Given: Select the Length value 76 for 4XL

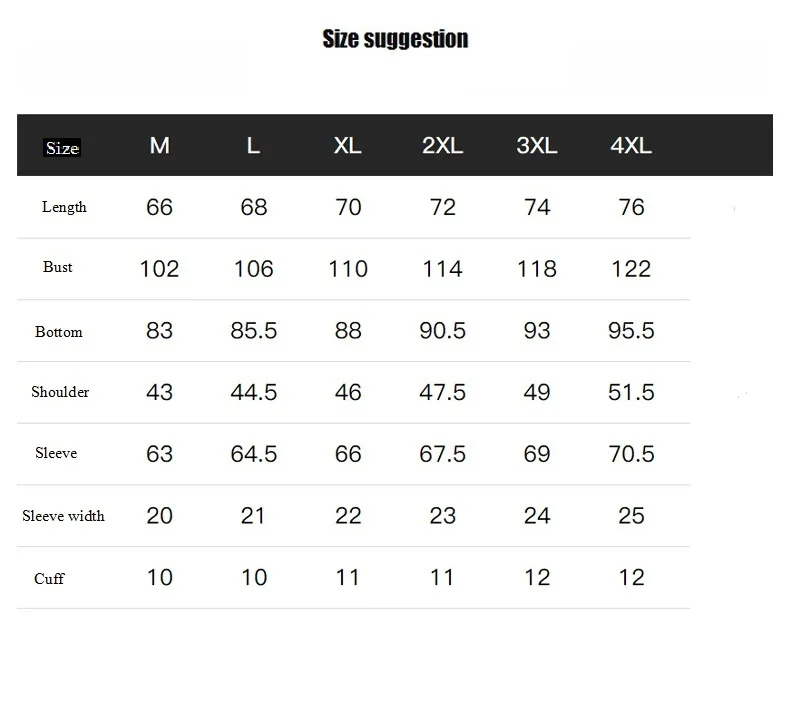Looking at the screenshot, I should click(x=631, y=207).
